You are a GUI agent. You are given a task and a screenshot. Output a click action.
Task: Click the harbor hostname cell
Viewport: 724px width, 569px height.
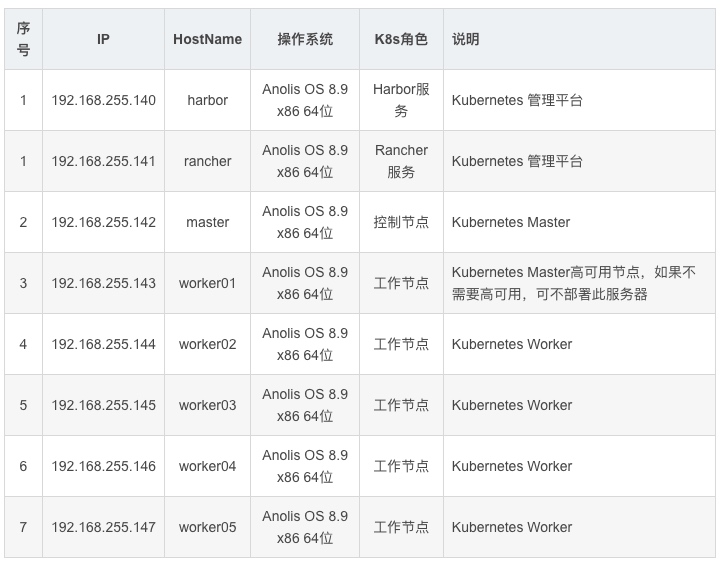click(x=207, y=100)
